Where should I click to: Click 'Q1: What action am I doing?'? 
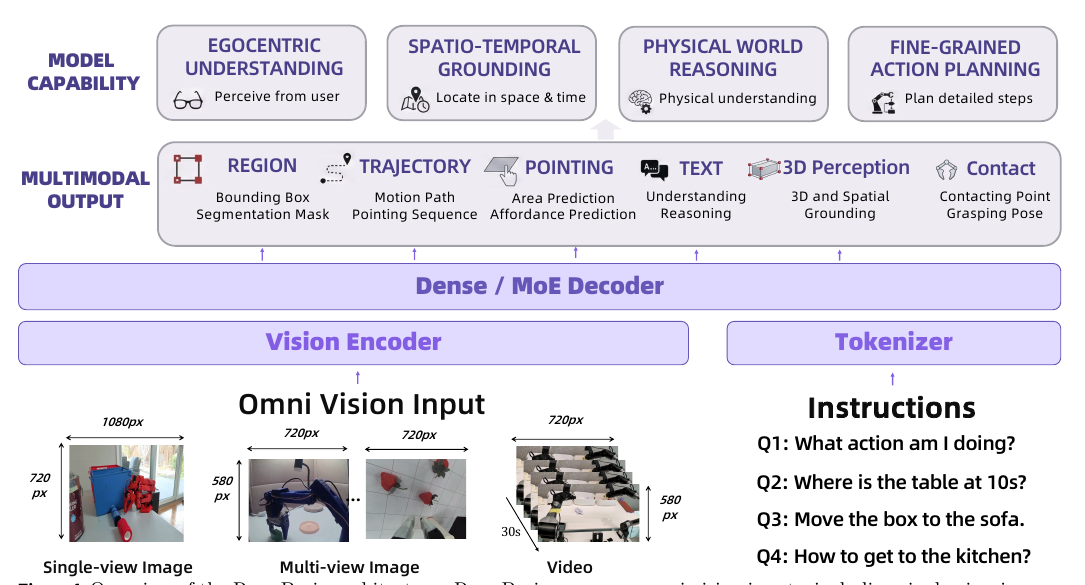click(886, 443)
